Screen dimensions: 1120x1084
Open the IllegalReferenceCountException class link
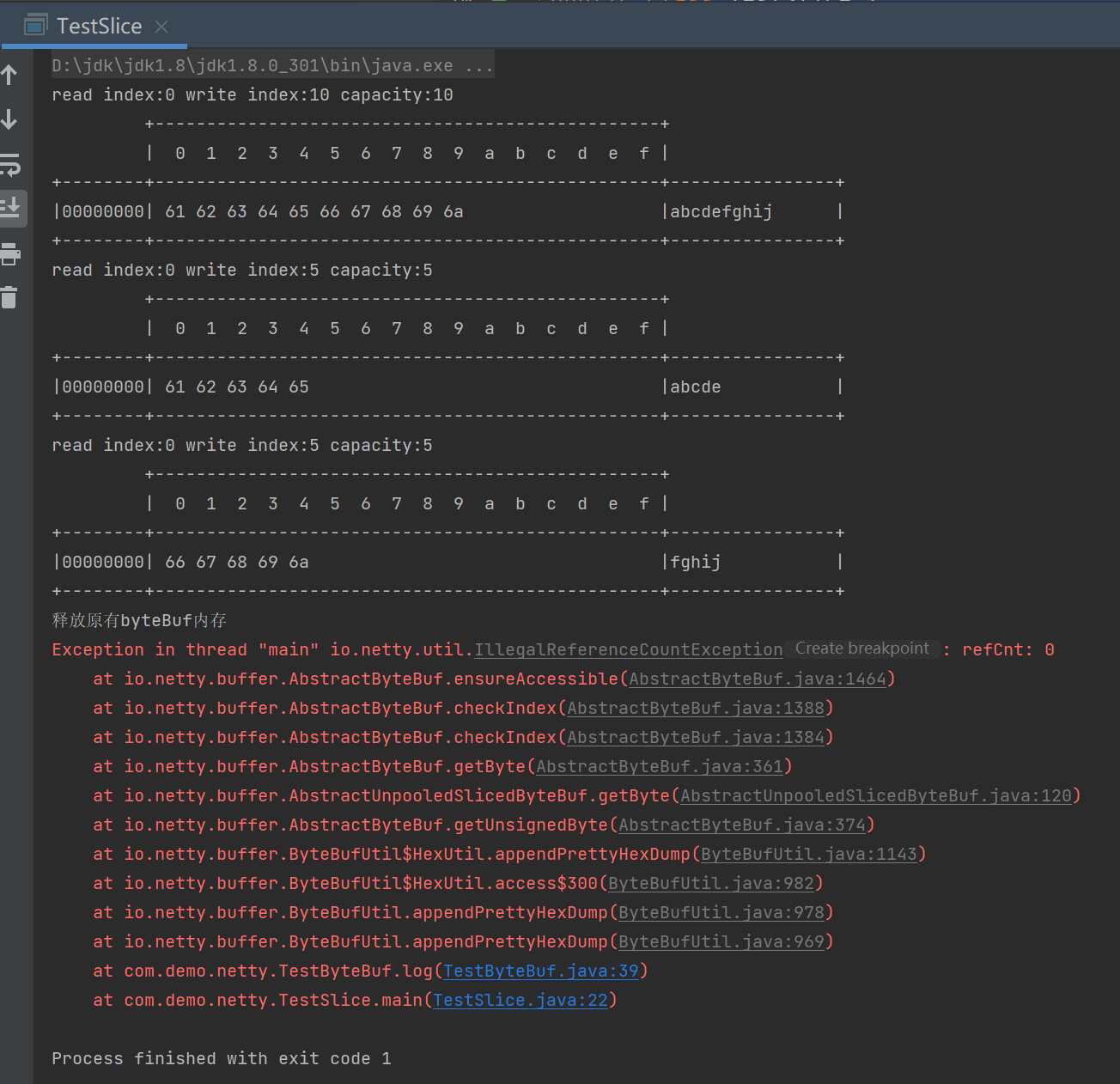628,650
